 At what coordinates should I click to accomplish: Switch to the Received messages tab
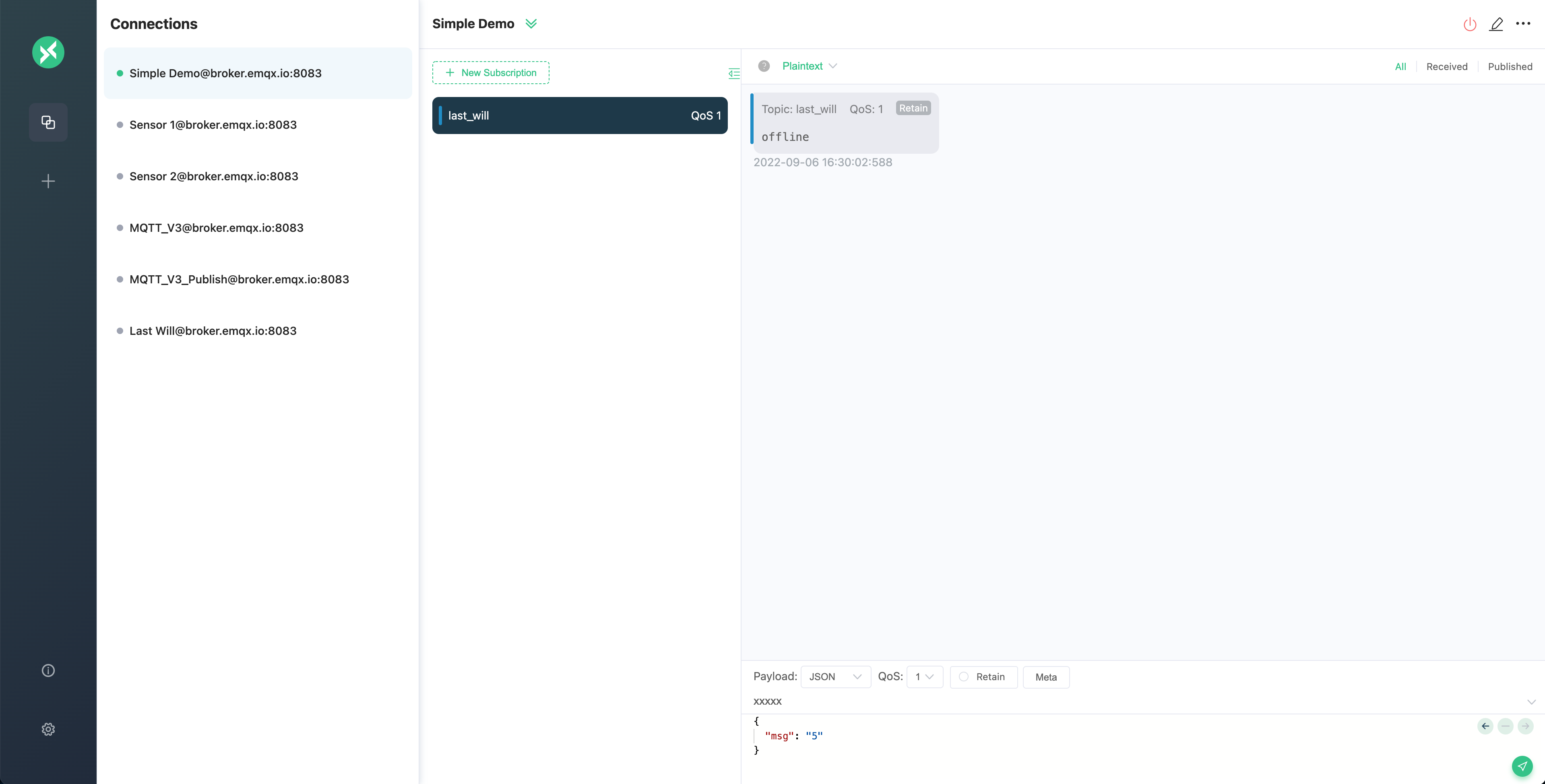1447,66
